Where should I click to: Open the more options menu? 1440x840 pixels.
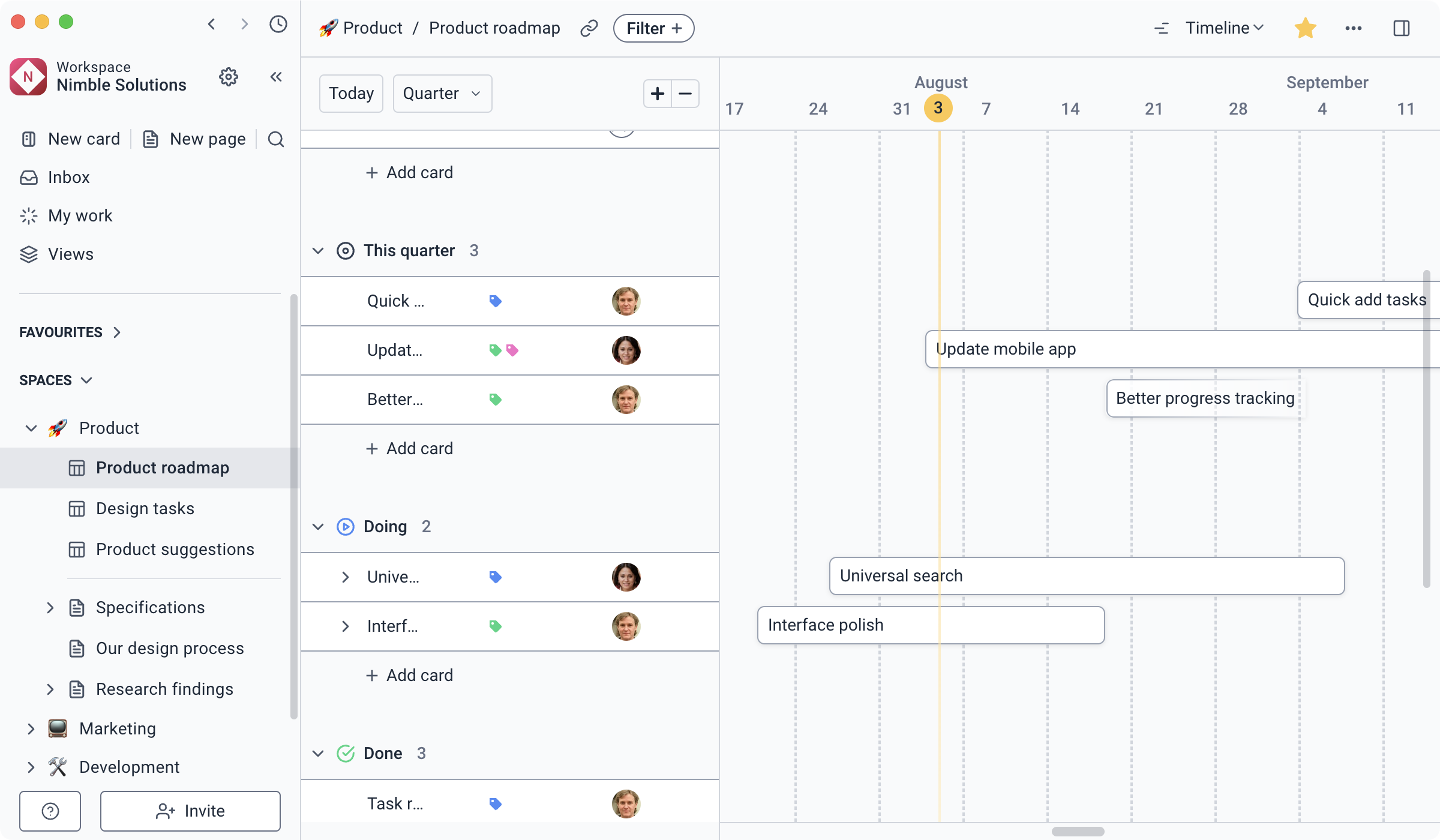click(x=1354, y=28)
